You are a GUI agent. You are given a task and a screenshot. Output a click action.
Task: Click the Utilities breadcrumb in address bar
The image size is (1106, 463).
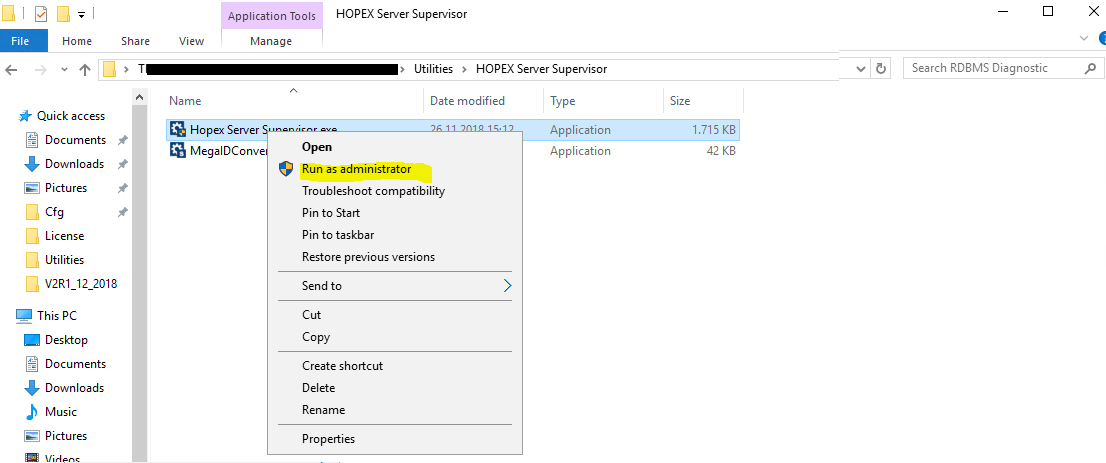pos(433,69)
